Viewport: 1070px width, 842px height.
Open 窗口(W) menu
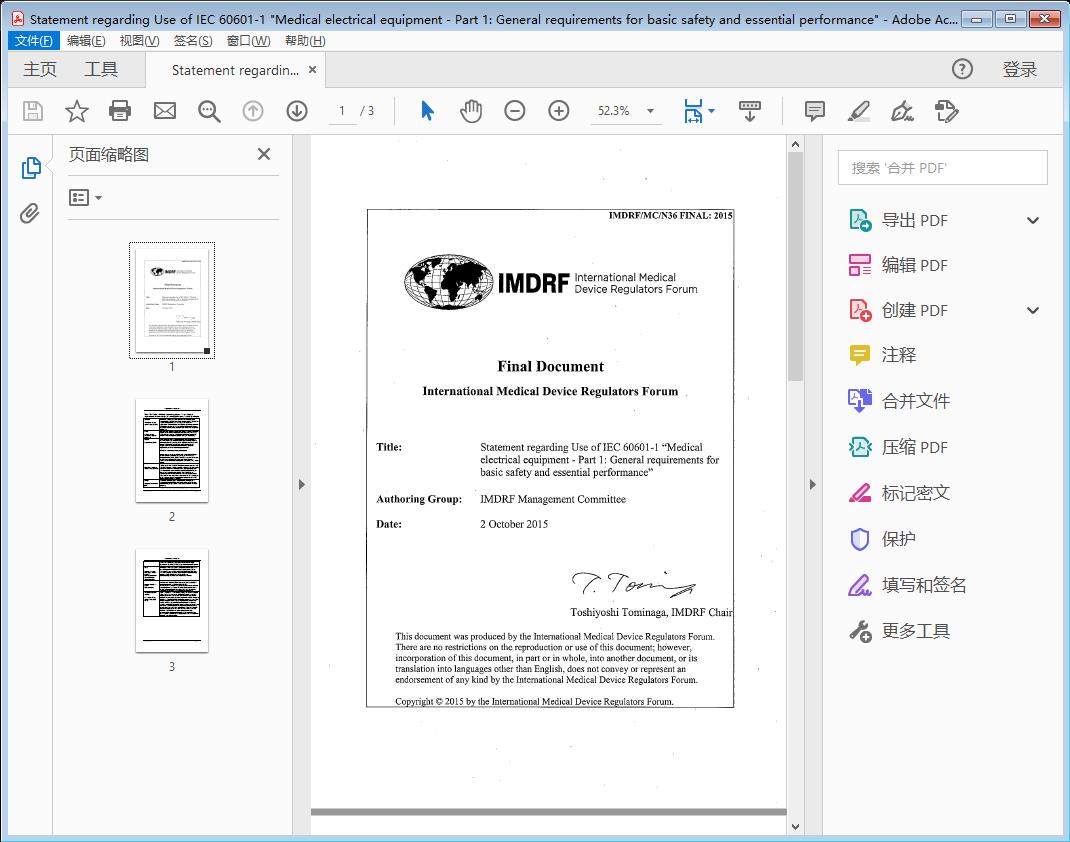coord(248,41)
